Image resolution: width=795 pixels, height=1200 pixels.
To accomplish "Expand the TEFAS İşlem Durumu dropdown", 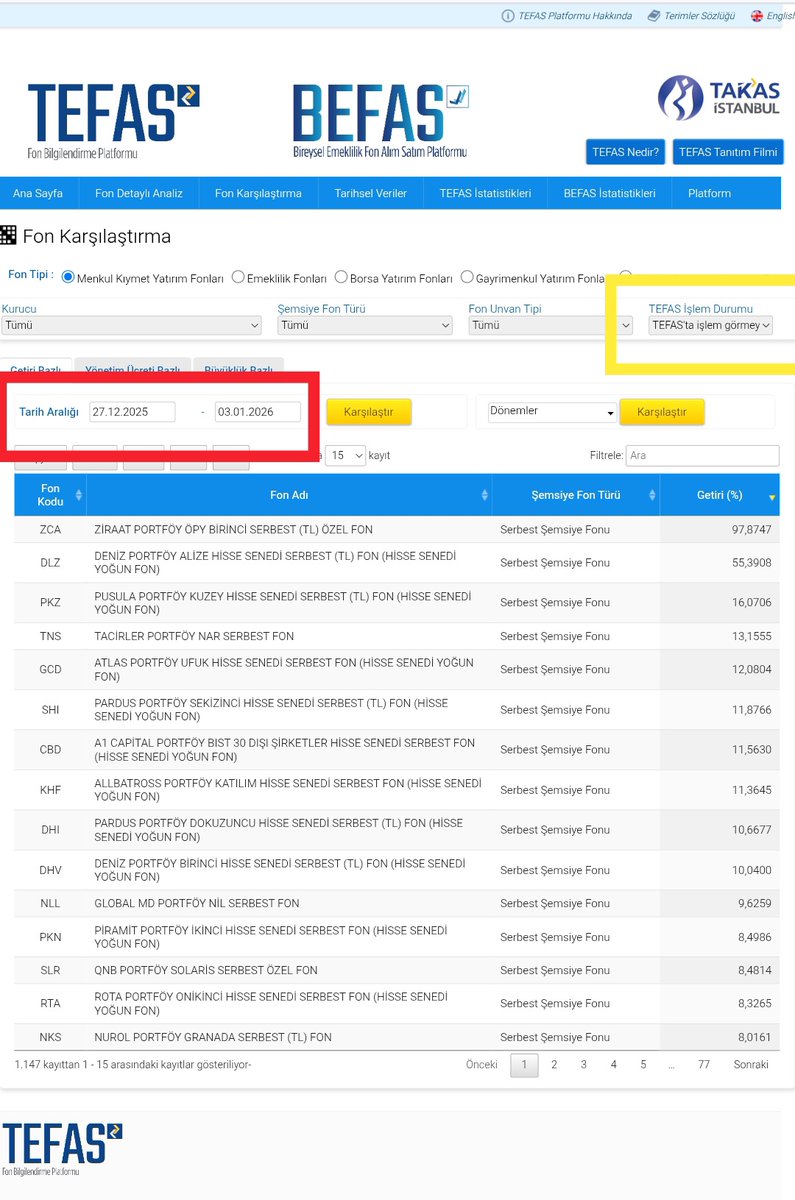I will [x=711, y=325].
